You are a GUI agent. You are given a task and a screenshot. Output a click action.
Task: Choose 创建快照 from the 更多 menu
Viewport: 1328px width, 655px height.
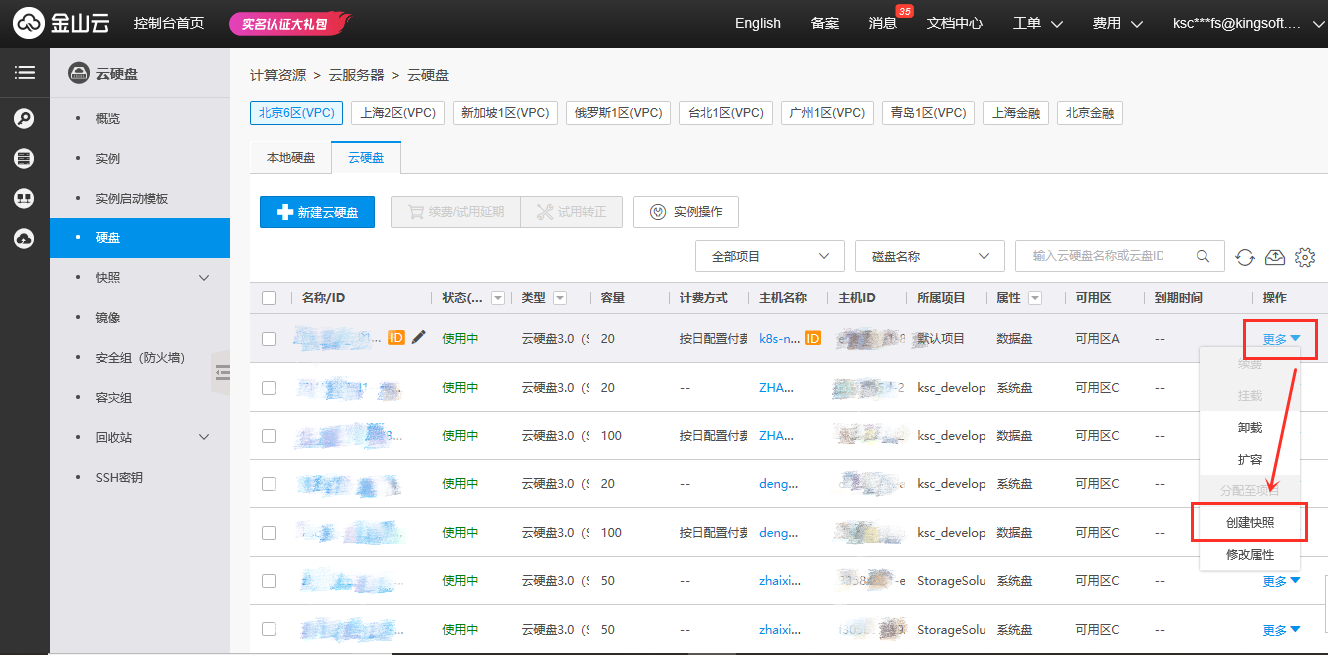coord(1250,523)
